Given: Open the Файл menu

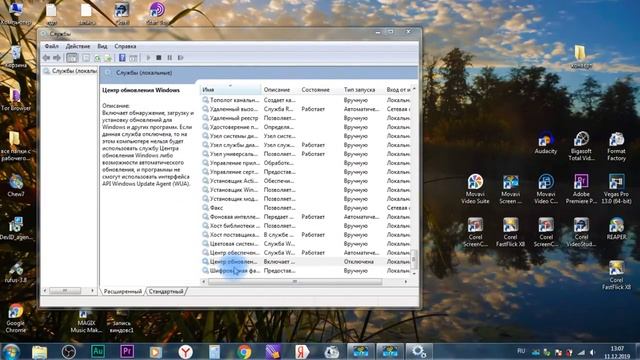Looking at the screenshot, I should pyautogui.click(x=51, y=46).
